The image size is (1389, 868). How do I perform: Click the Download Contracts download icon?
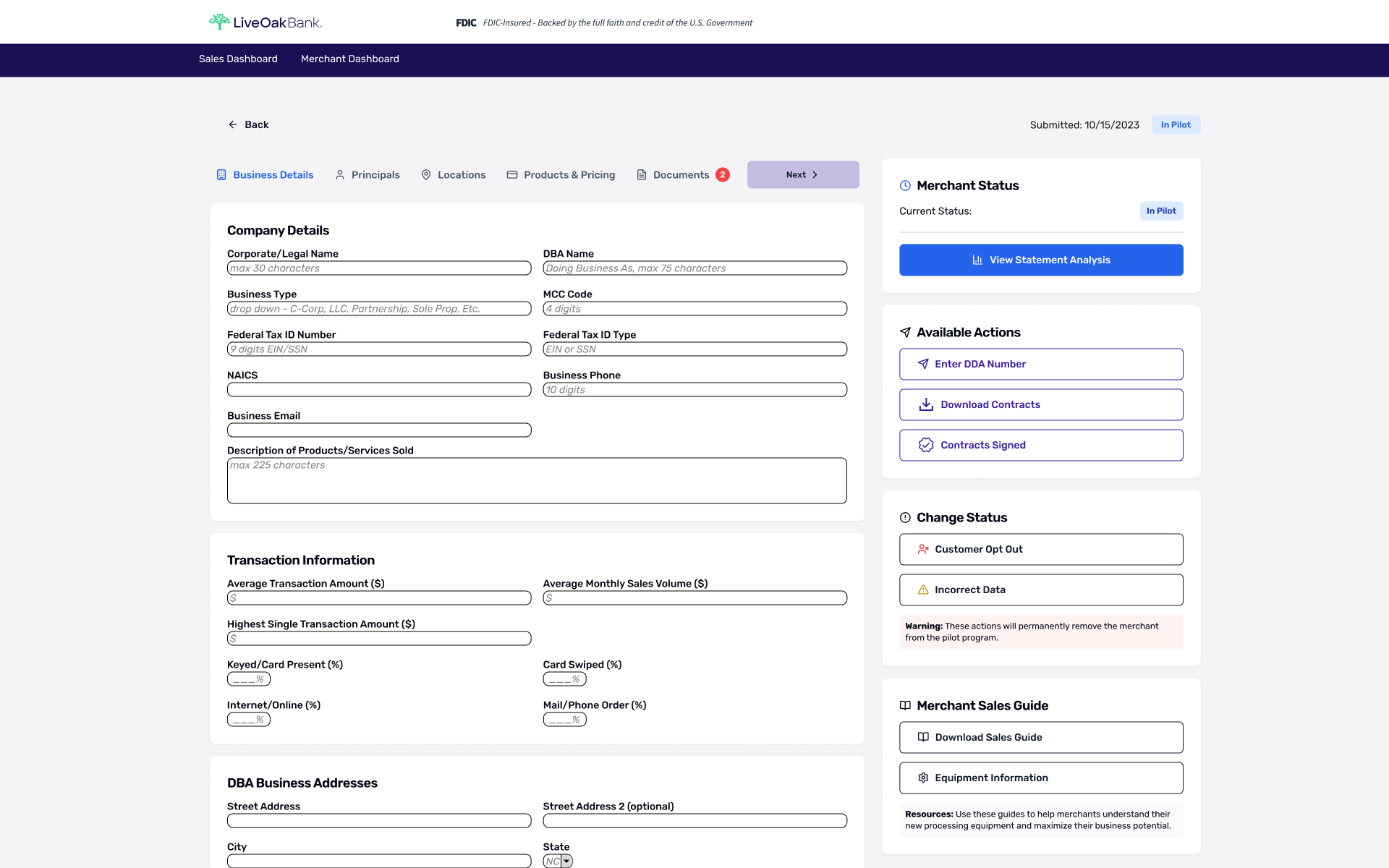tap(926, 404)
